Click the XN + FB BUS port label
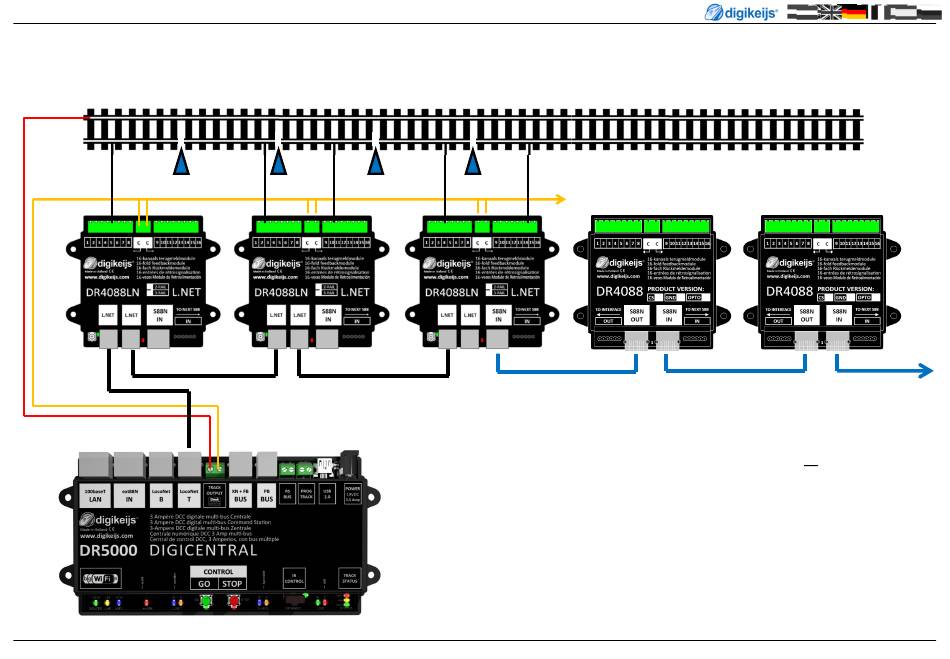The image size is (950, 659). click(x=241, y=495)
